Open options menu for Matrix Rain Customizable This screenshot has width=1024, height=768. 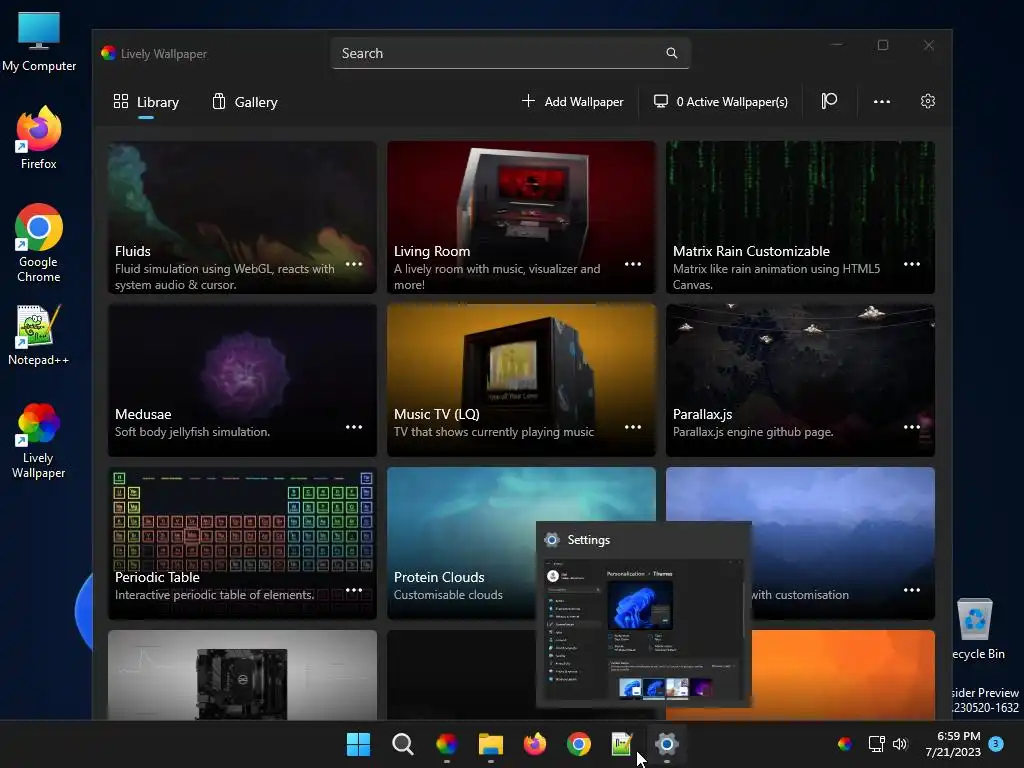tap(912, 264)
